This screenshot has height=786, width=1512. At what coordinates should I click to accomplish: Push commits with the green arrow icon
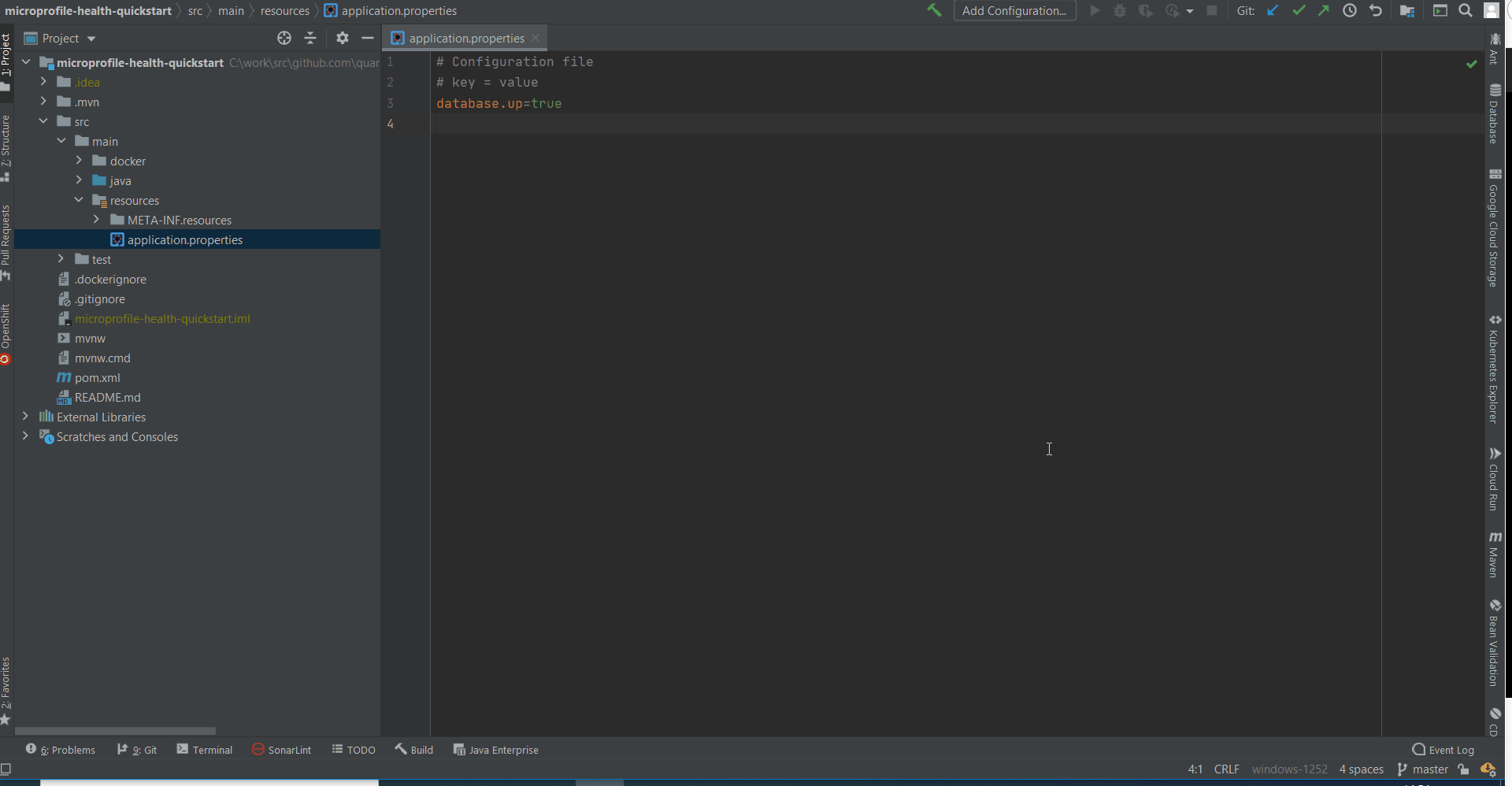coord(1324,10)
